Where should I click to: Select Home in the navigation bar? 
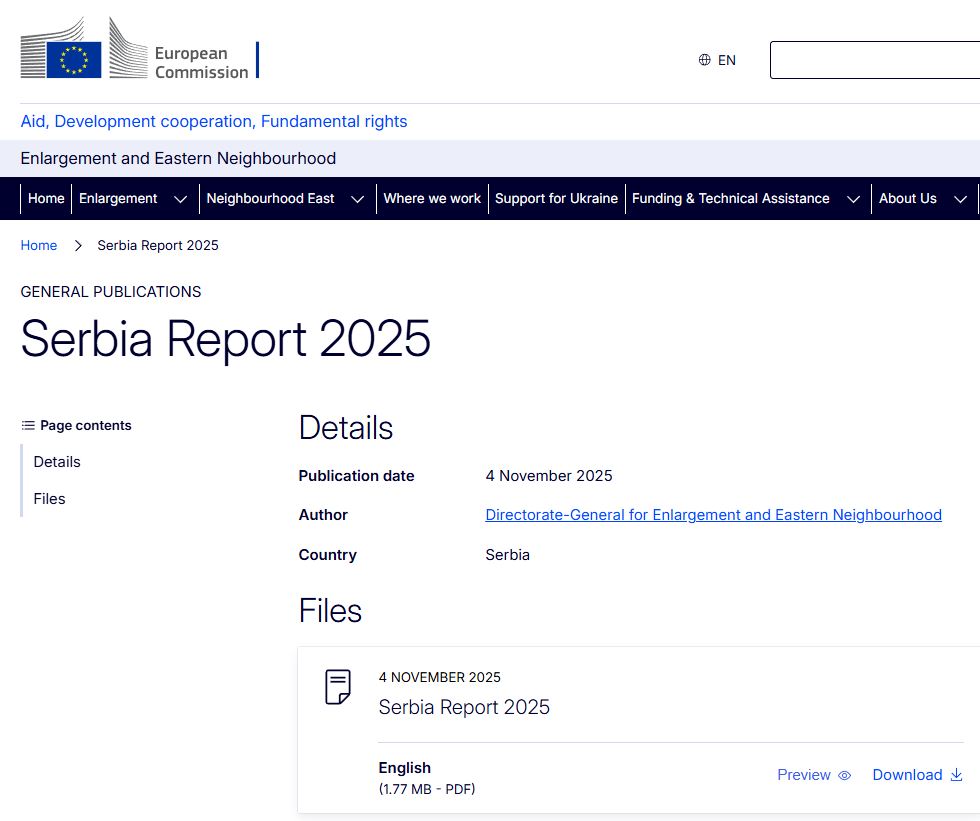45,198
